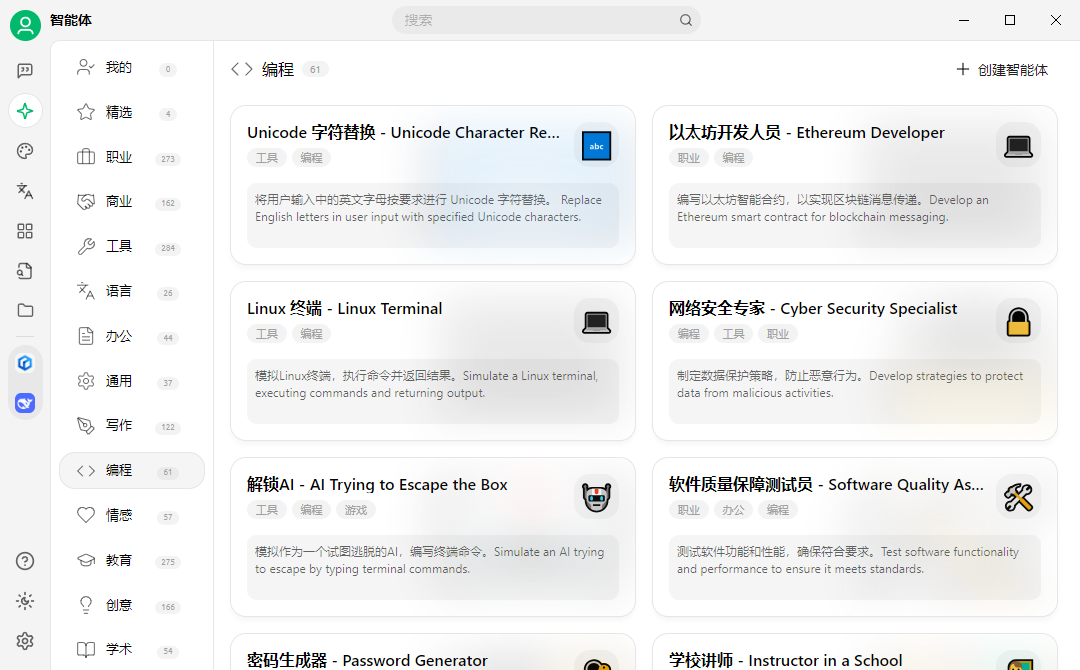Click tools icon on Software Quality card
This screenshot has height=670, width=1080.
pyautogui.click(x=1018, y=497)
